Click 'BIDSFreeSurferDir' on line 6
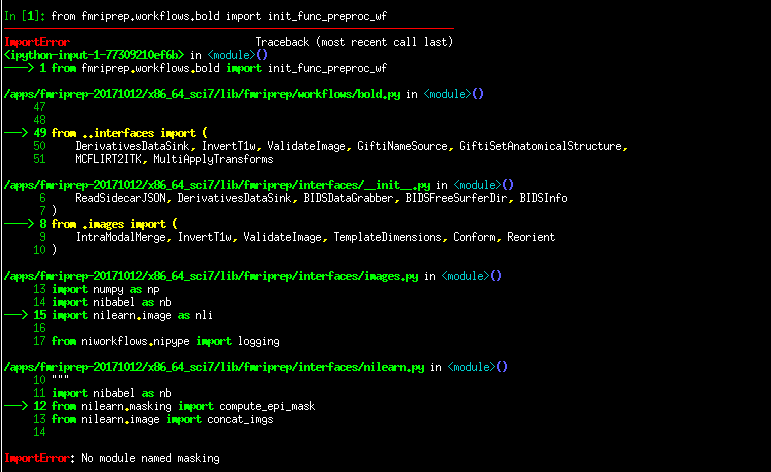Image resolution: width=771 pixels, height=472 pixels. click(x=456, y=198)
